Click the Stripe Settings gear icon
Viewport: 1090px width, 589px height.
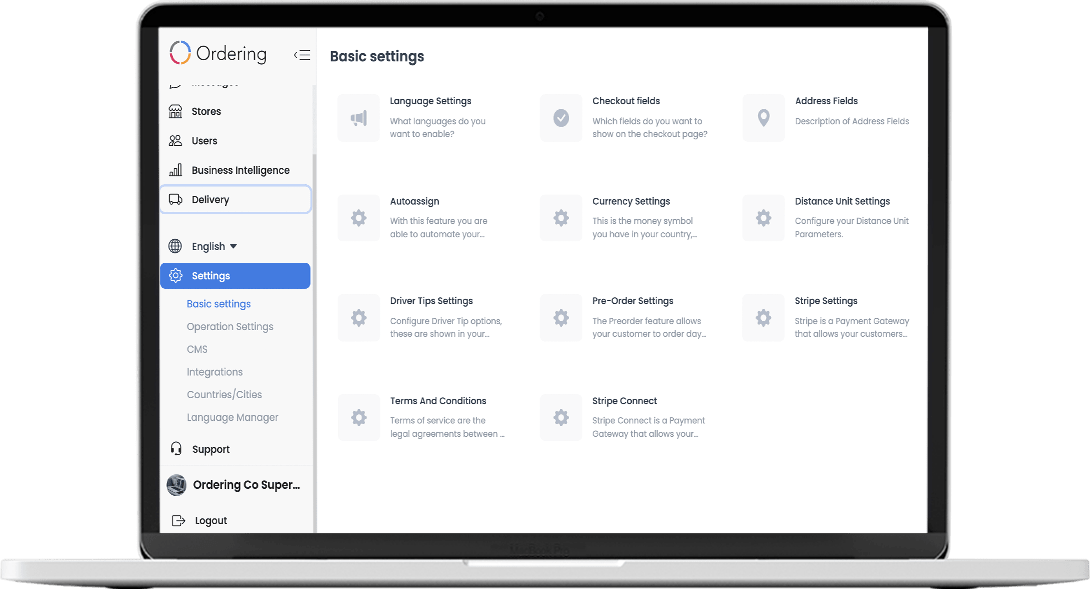click(763, 318)
